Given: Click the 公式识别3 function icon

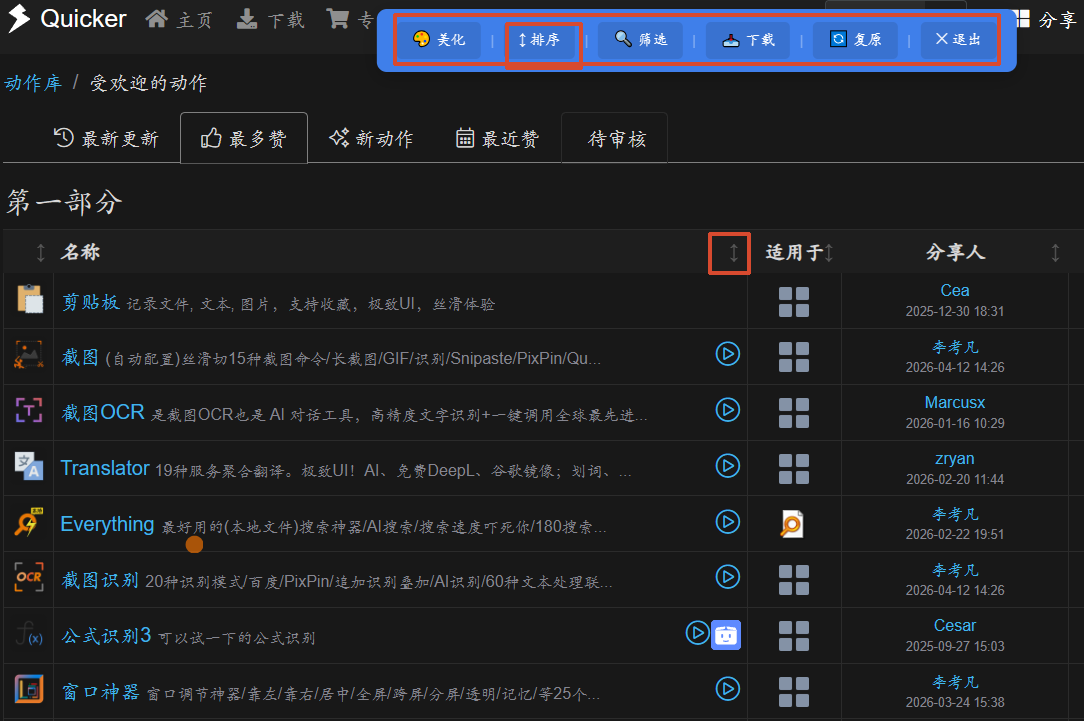Looking at the screenshot, I should tap(29, 633).
